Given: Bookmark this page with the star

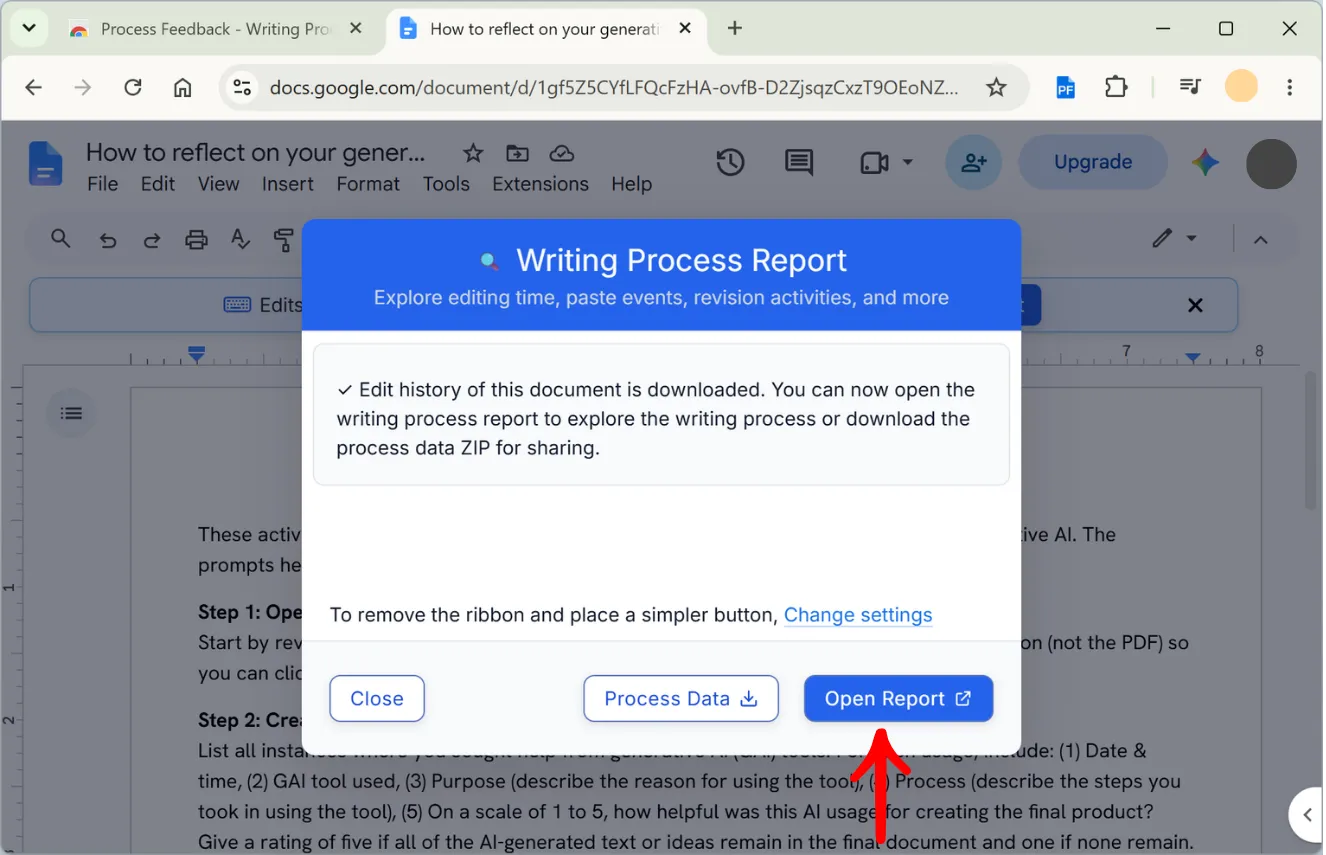Looking at the screenshot, I should pos(996,88).
